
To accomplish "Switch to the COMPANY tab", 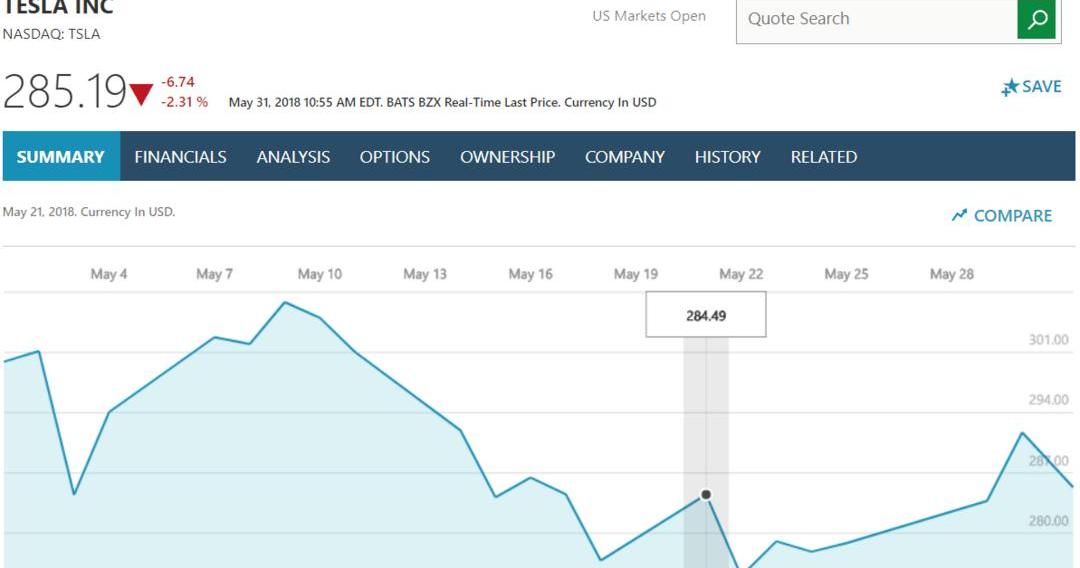I will tap(625, 157).
